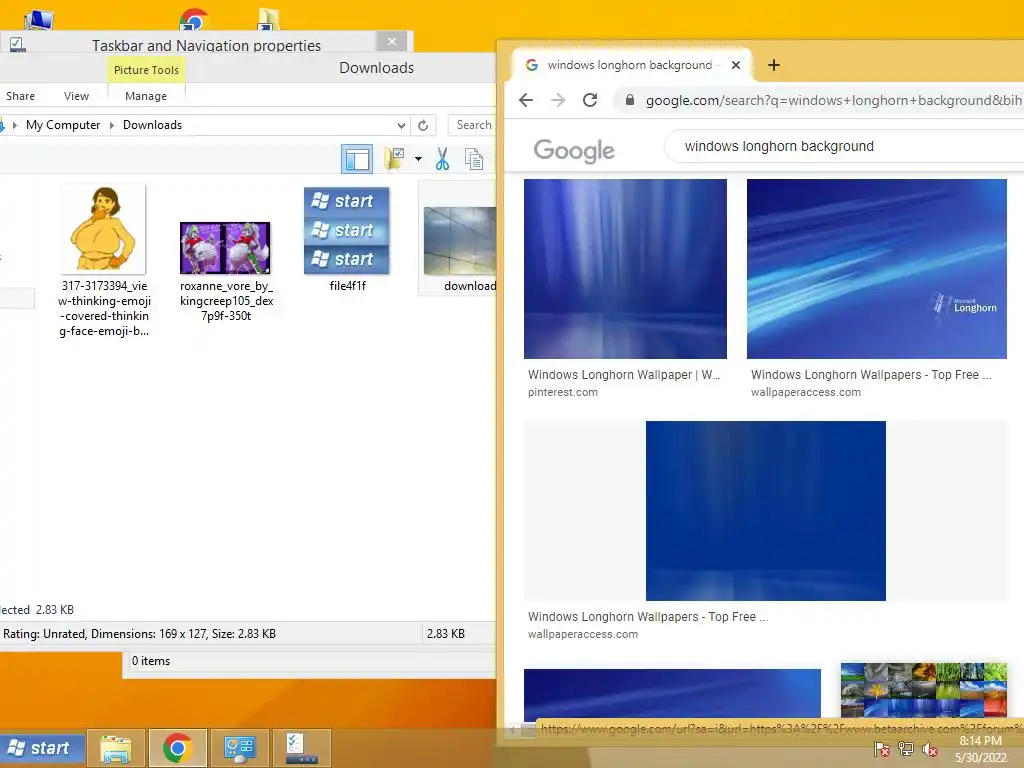Expand the Downloads breadcrumb arrow

112,125
